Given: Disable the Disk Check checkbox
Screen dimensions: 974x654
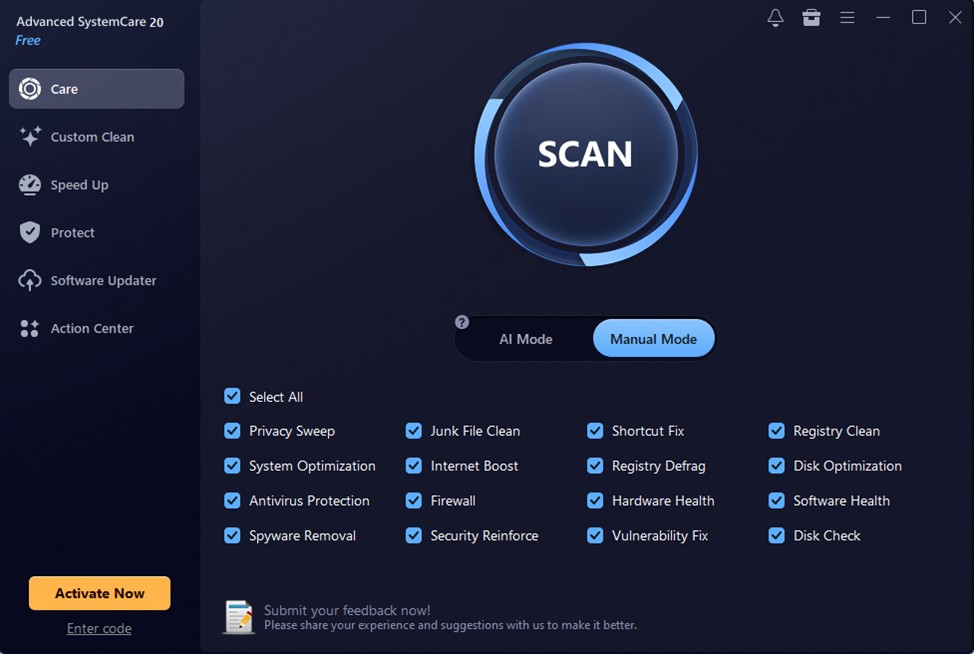Looking at the screenshot, I should 776,535.
